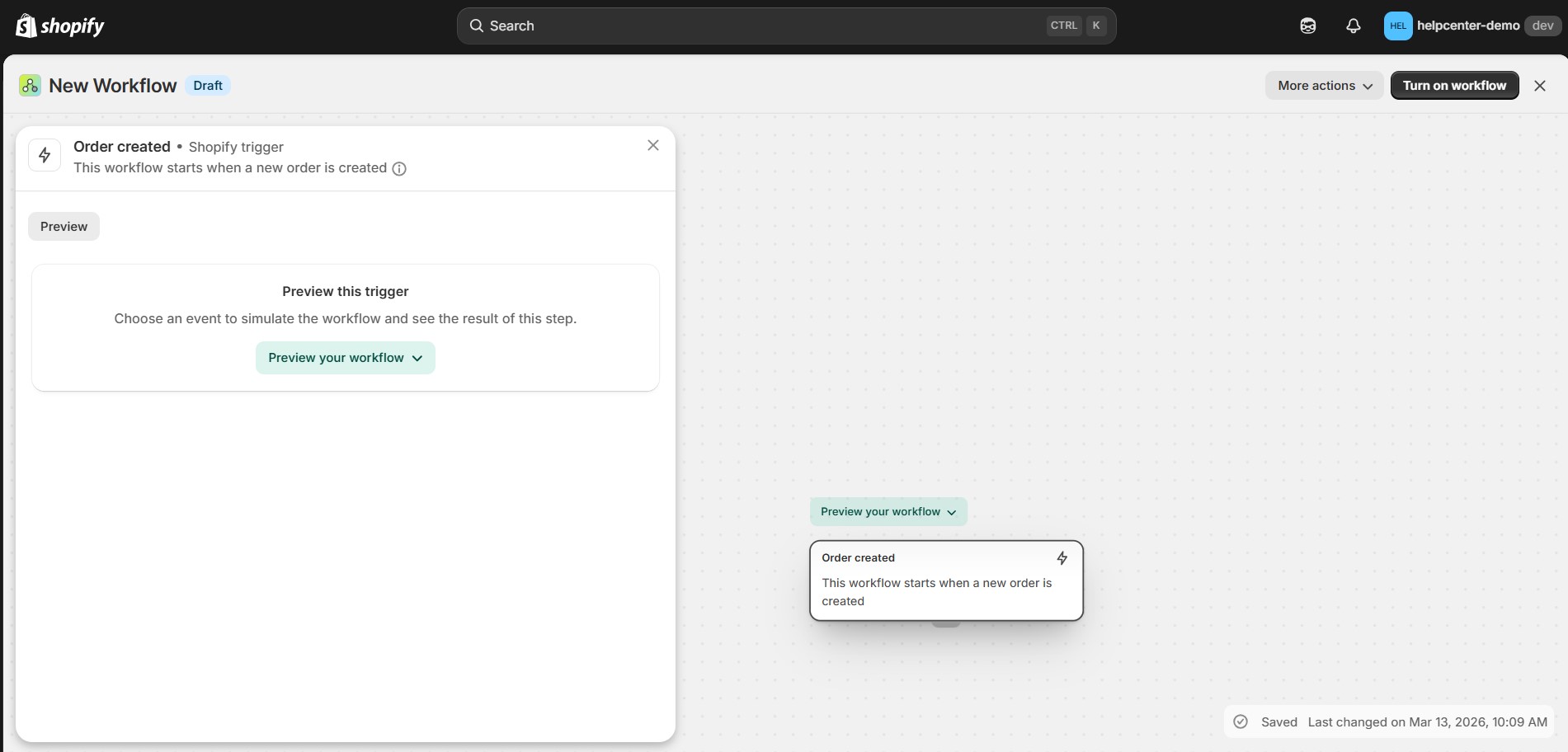Screen dimensions: 1568x752
Task: Click the Shopify logo in the header
Action: 60,26
